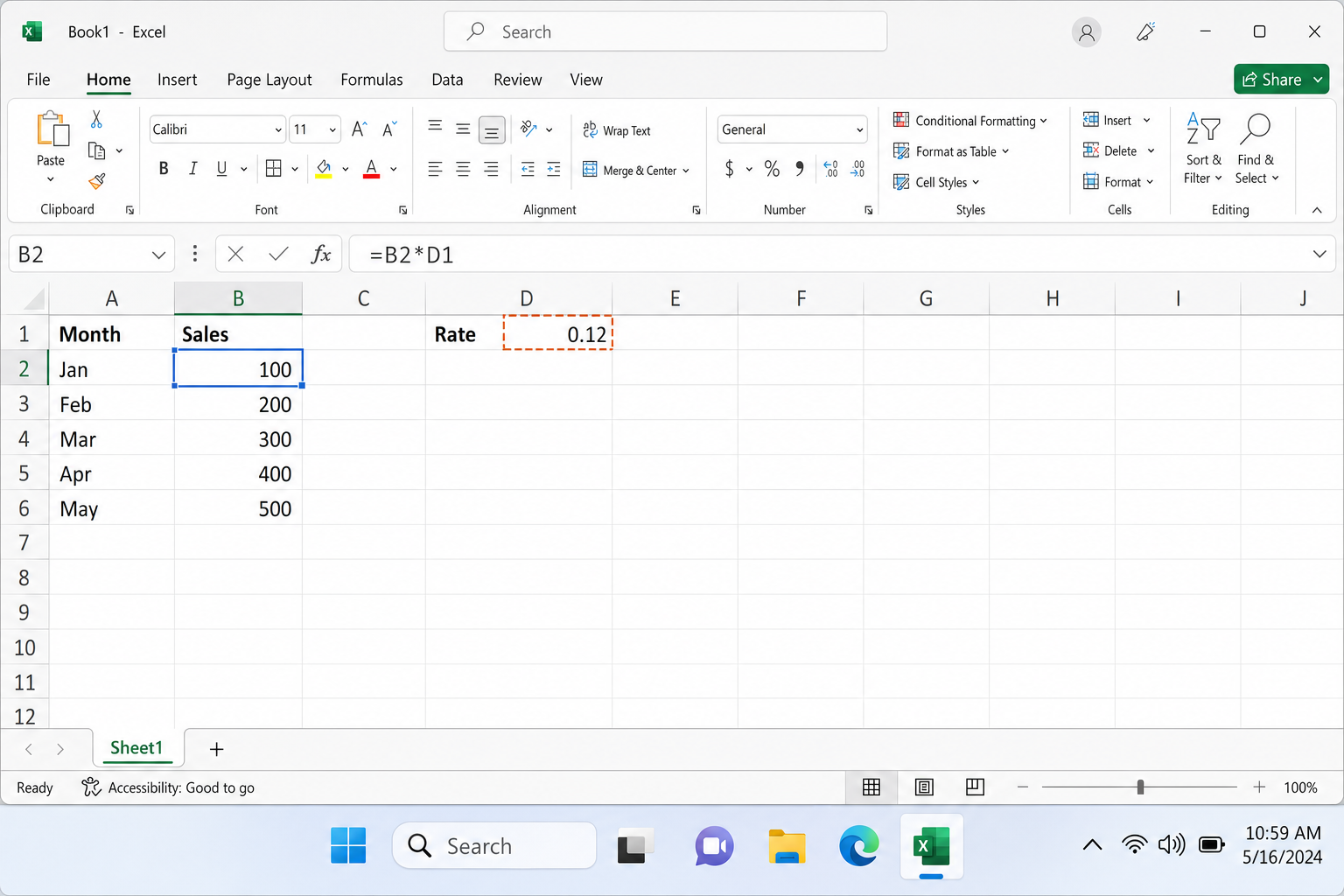Click the Increase Decimal icon
Screen dimensions: 1344x896
[830, 168]
